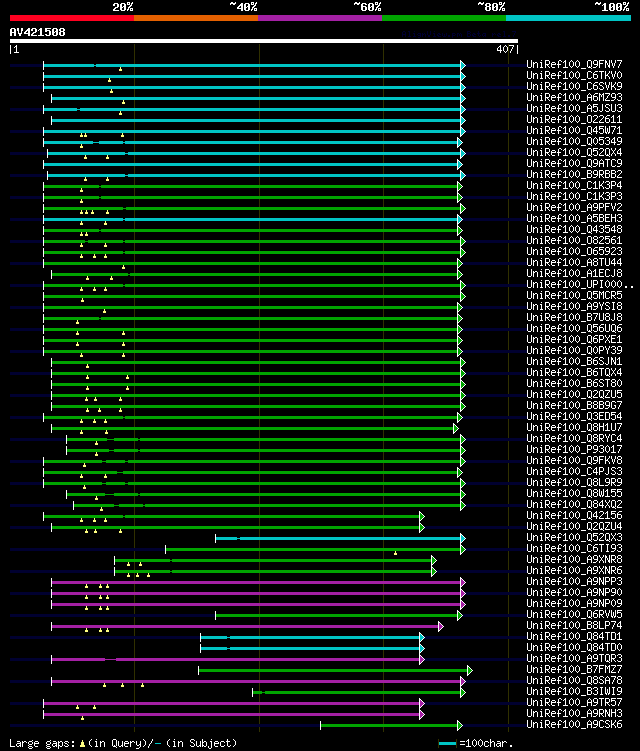Select the UniRef100_O65923 label
This screenshot has width=640, height=751.
(574, 251)
